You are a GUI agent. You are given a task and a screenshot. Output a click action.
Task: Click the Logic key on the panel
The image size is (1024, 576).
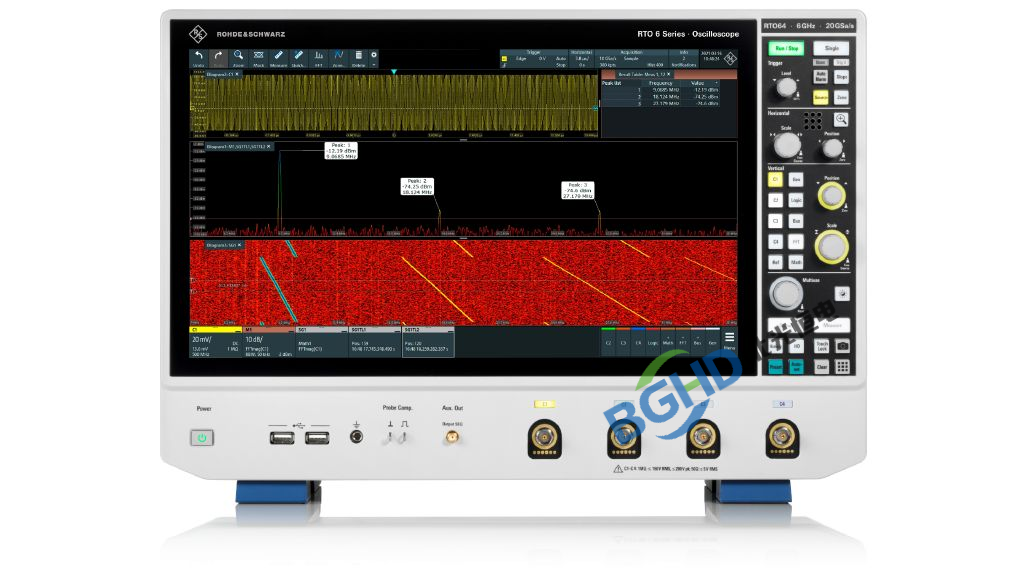click(x=796, y=200)
